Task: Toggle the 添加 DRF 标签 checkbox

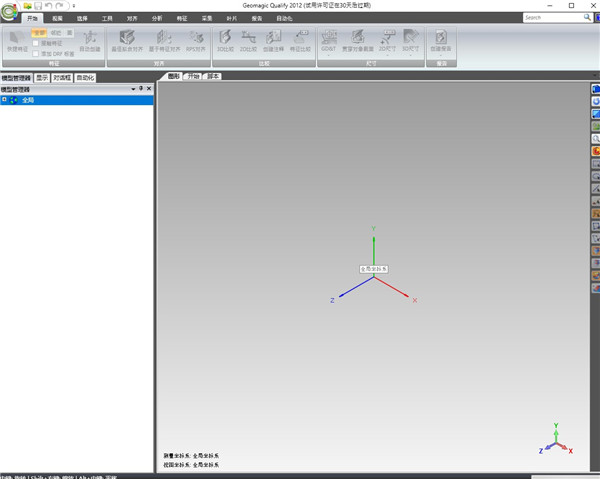Action: [x=37, y=54]
